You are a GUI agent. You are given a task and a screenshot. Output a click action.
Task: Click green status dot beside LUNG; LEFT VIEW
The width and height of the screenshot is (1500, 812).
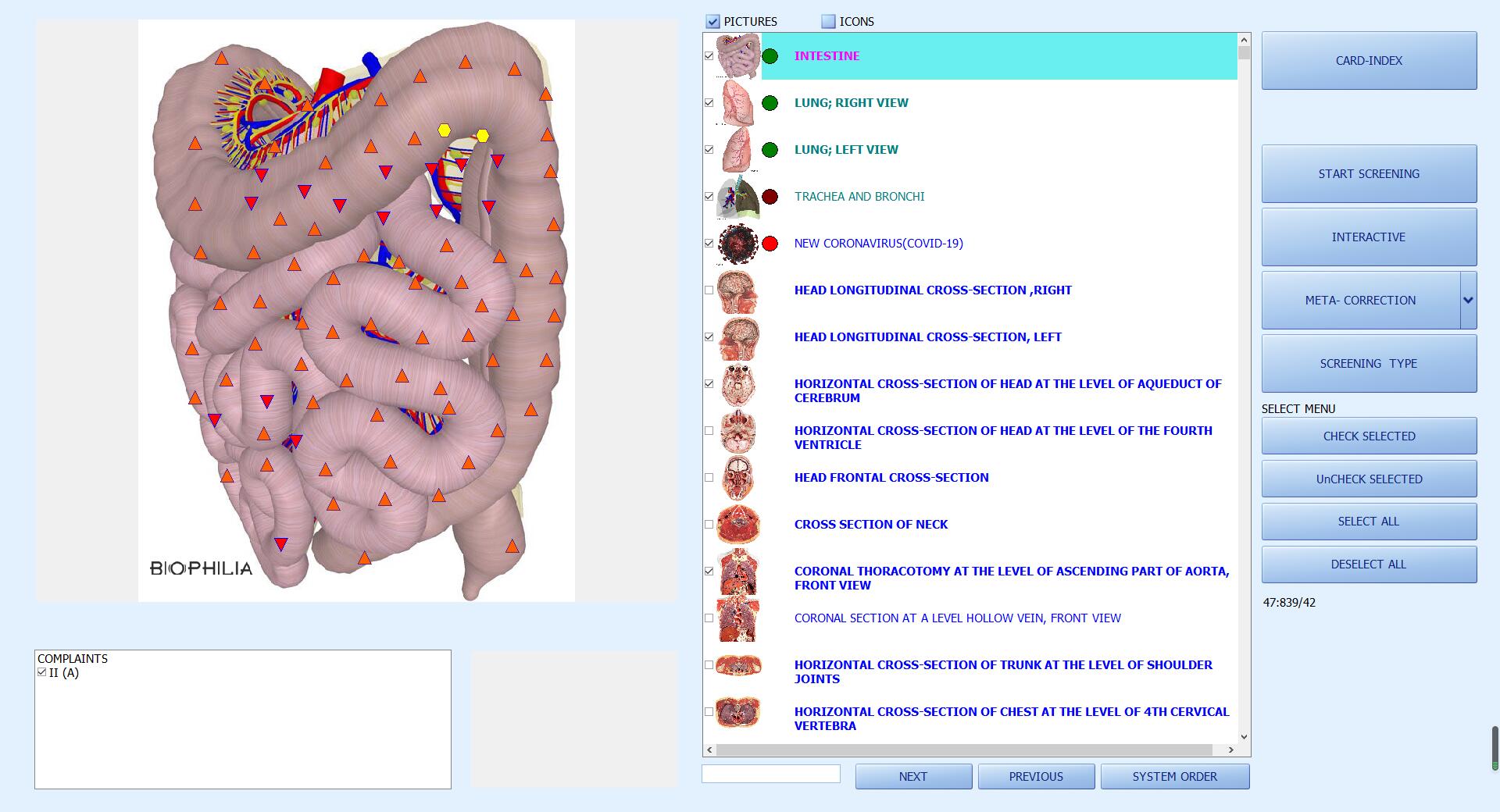click(770, 150)
